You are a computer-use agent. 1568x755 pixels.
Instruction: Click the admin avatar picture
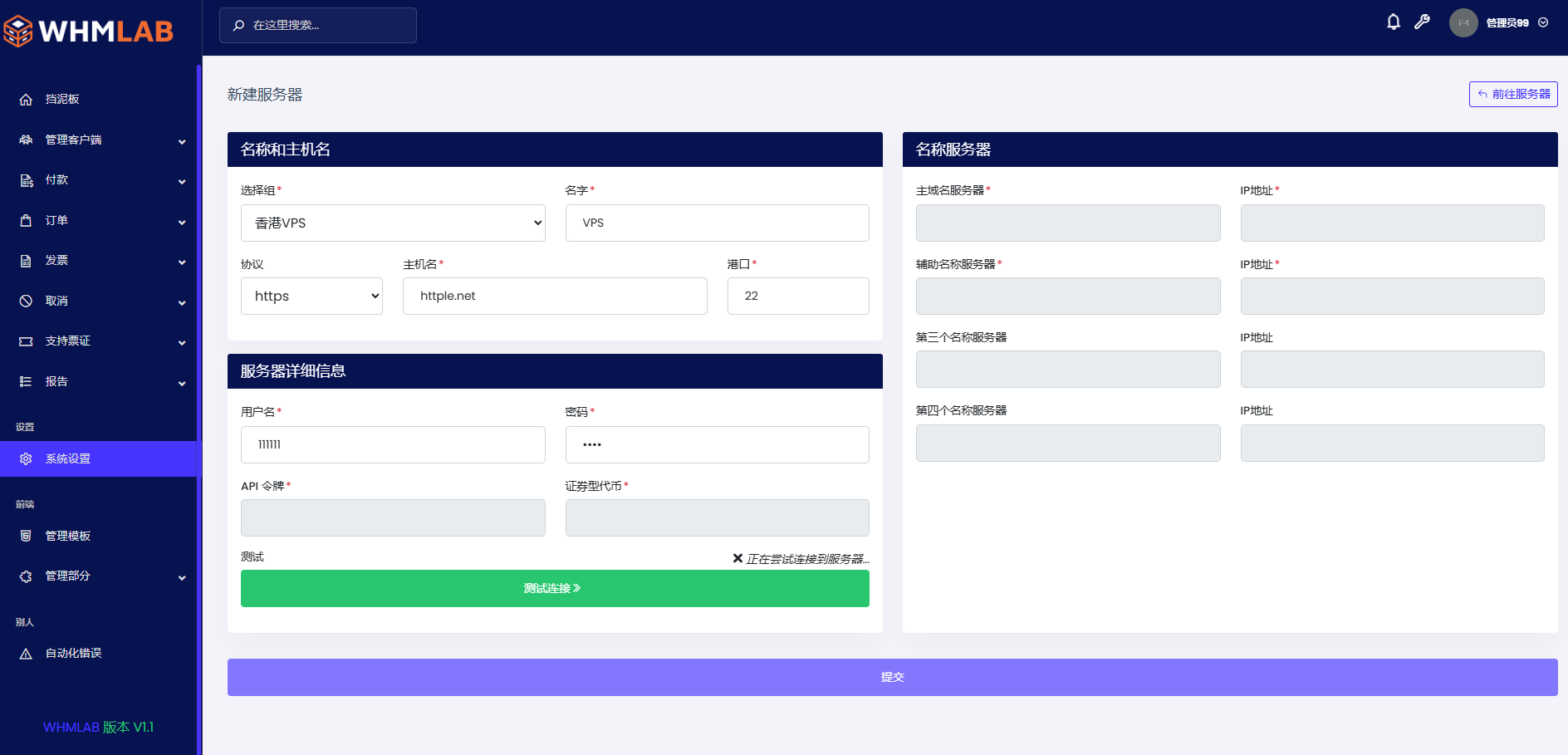click(x=1463, y=22)
